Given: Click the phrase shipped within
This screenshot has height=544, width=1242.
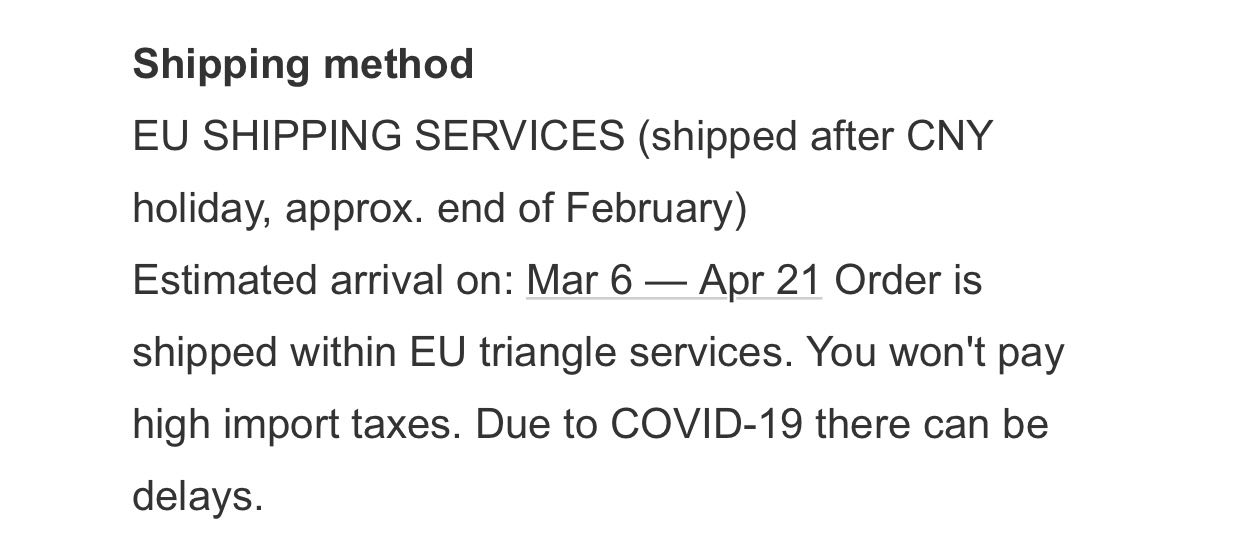Looking at the screenshot, I should click(264, 353).
